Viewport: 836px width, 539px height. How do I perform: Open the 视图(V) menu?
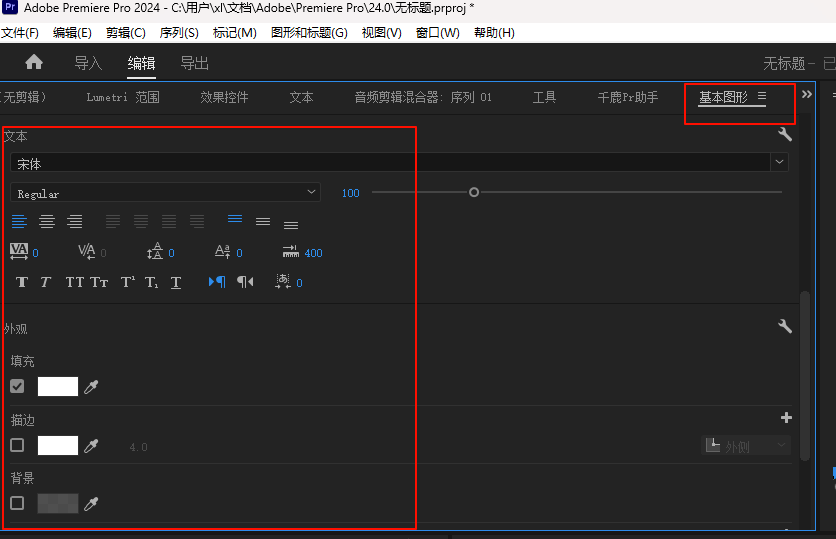tap(381, 33)
